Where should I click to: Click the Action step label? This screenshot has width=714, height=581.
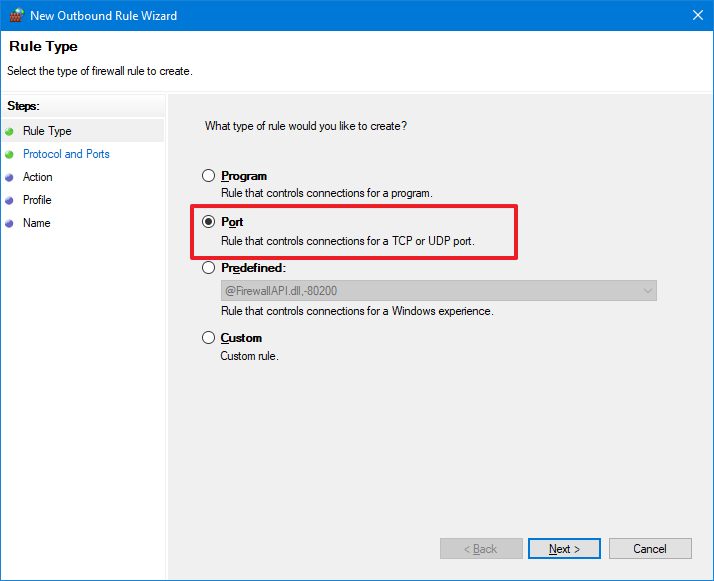pyautogui.click(x=38, y=177)
